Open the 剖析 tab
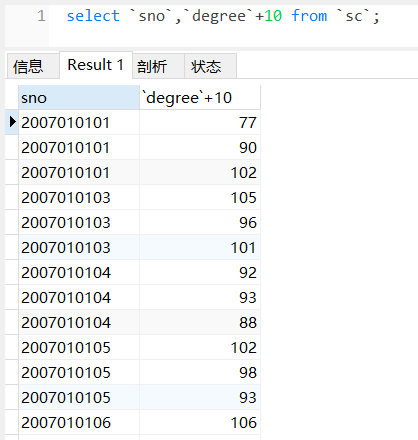The width and height of the screenshot is (418, 440). click(158, 66)
